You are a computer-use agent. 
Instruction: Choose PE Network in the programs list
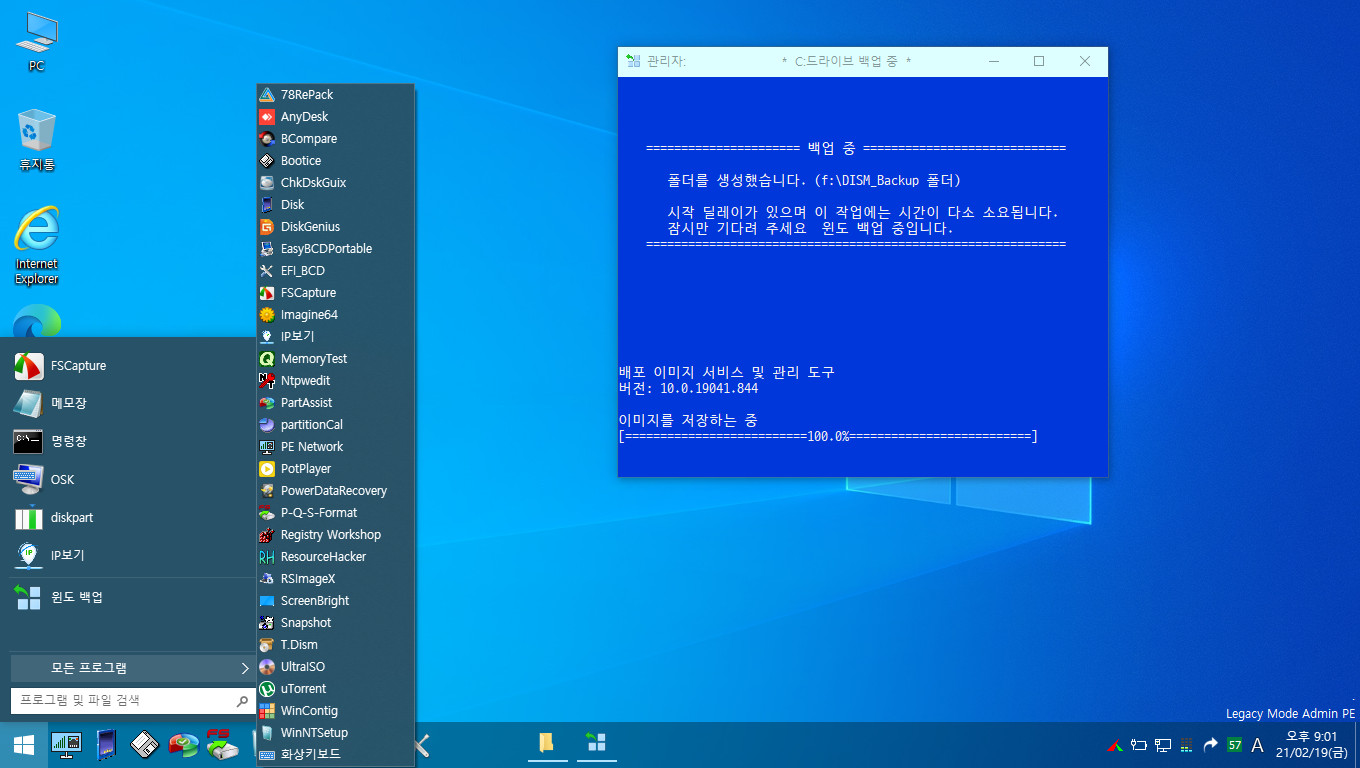(x=335, y=446)
